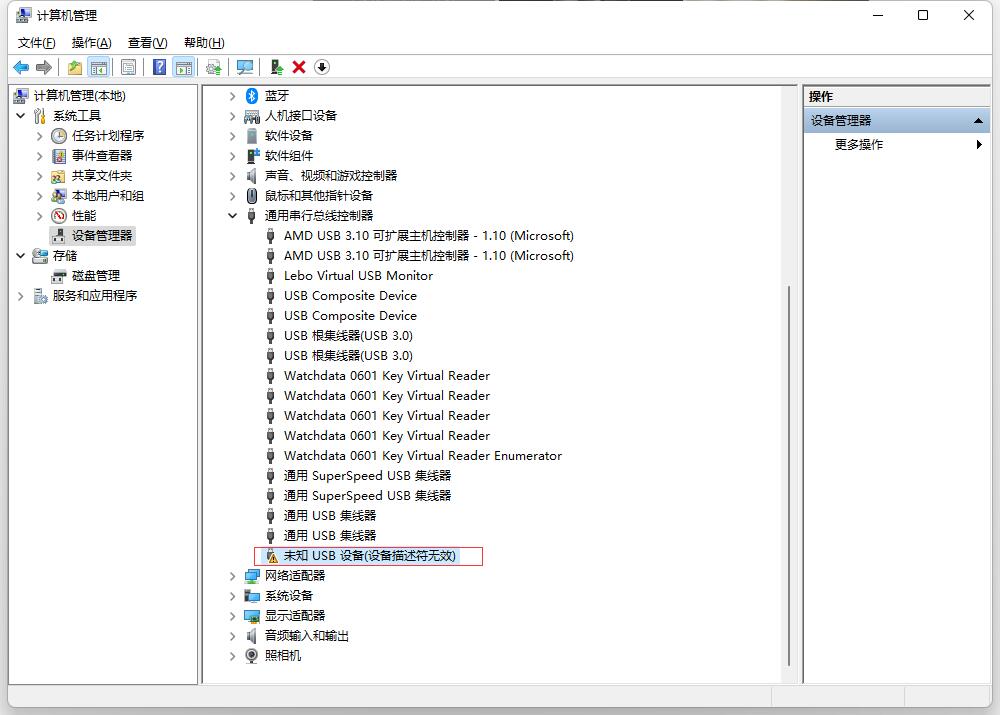
Task: Open the 查看(V) menu
Action: pyautogui.click(x=147, y=43)
